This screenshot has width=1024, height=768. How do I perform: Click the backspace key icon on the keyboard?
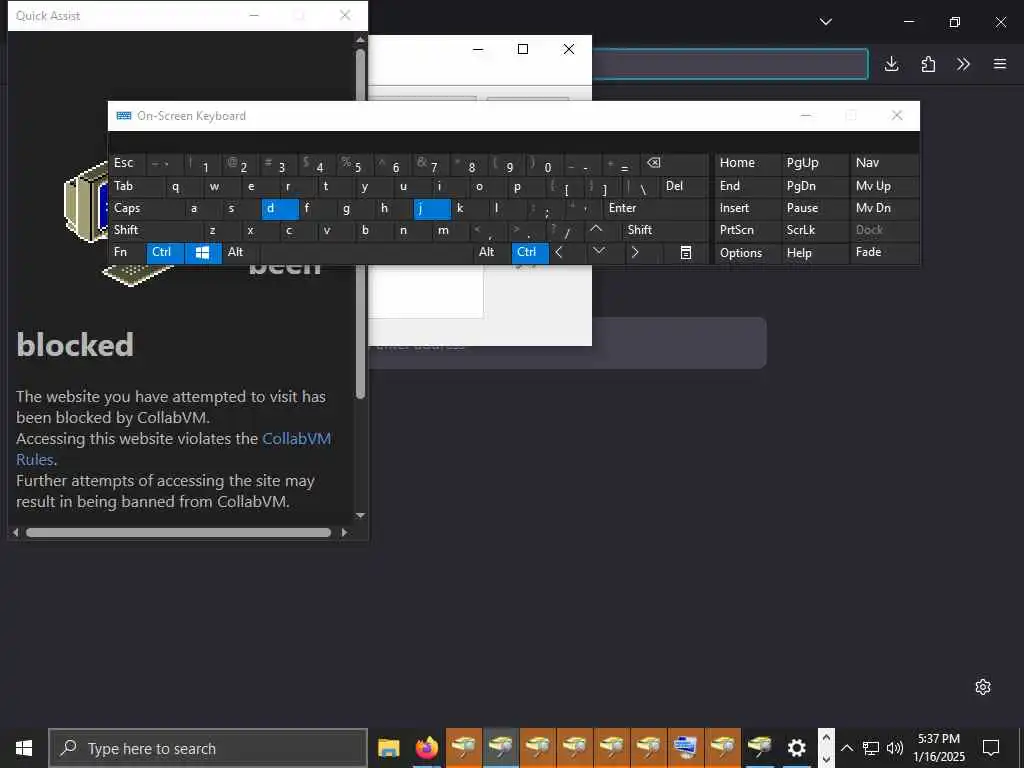coord(654,163)
